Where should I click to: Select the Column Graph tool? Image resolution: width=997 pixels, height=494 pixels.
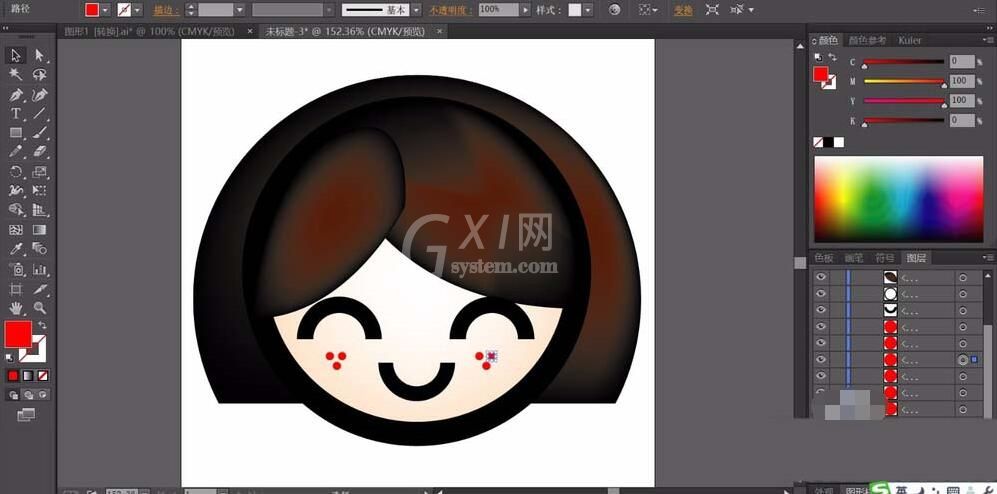[x=39, y=270]
